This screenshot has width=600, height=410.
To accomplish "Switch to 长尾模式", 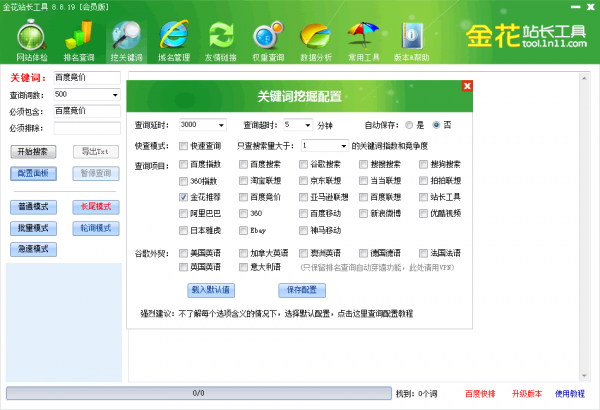I will click(x=96, y=207).
